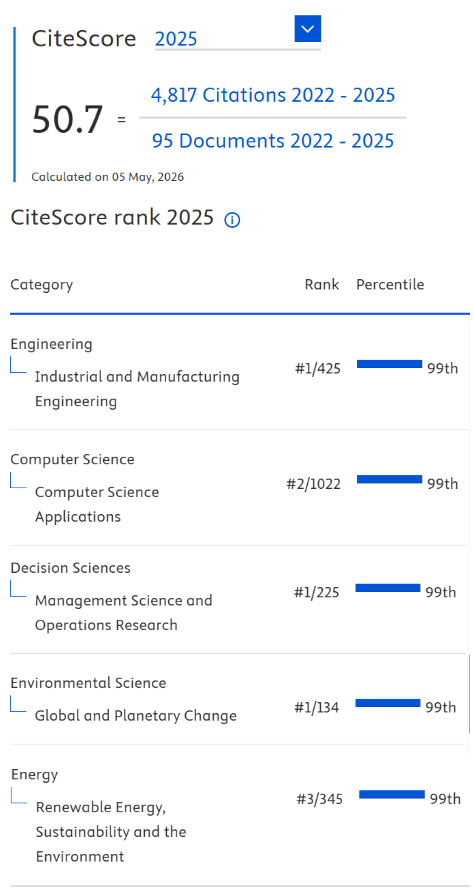Click the Rank column header
This screenshot has width=474, height=888.
coord(322,284)
